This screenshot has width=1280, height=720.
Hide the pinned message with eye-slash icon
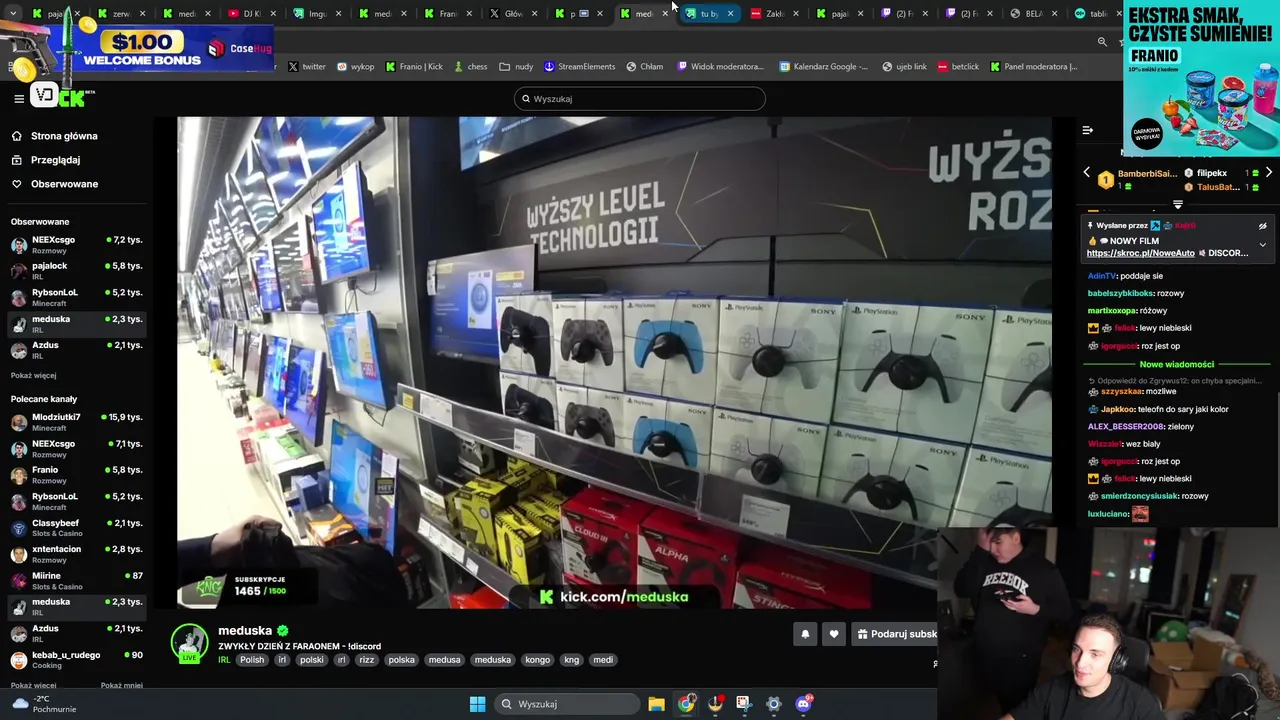click(x=1262, y=226)
